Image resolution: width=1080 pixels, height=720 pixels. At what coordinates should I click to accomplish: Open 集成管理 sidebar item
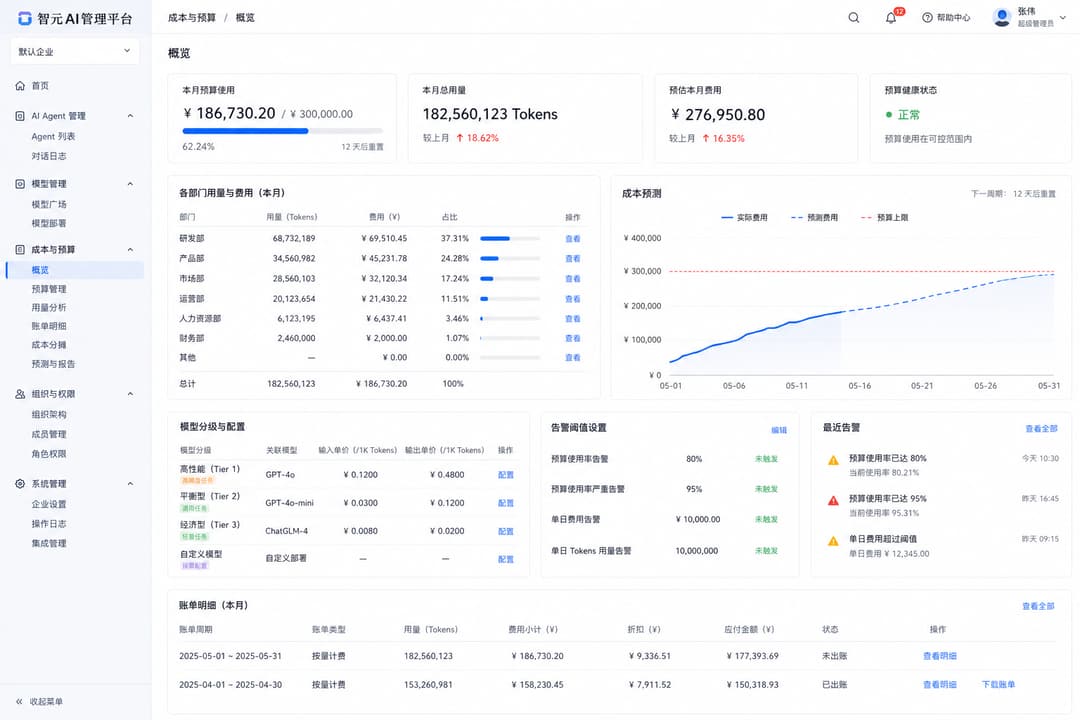point(49,543)
